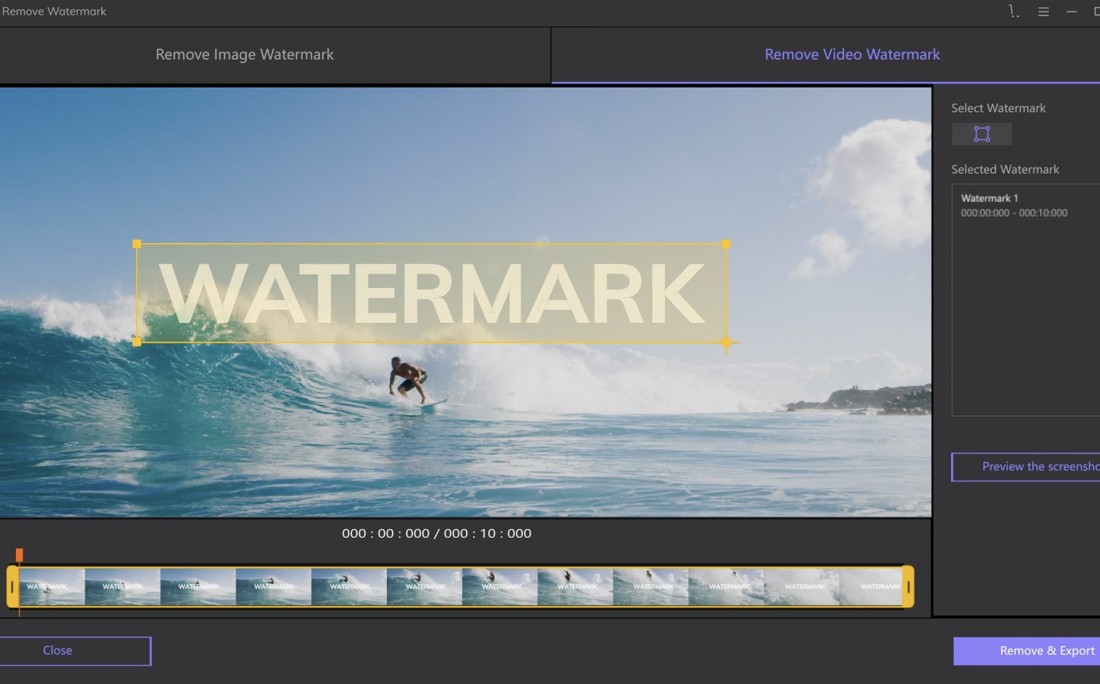The height and width of the screenshot is (684, 1100).
Task: Open the hamburger menu icon
Action: 1043,12
